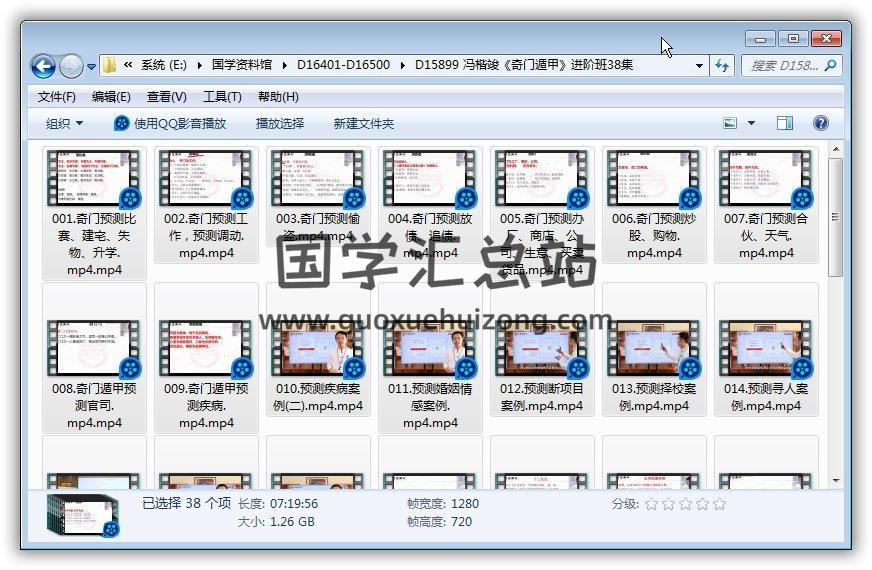Click the Forward navigation arrow button
The image size is (872, 570).
tap(71, 66)
